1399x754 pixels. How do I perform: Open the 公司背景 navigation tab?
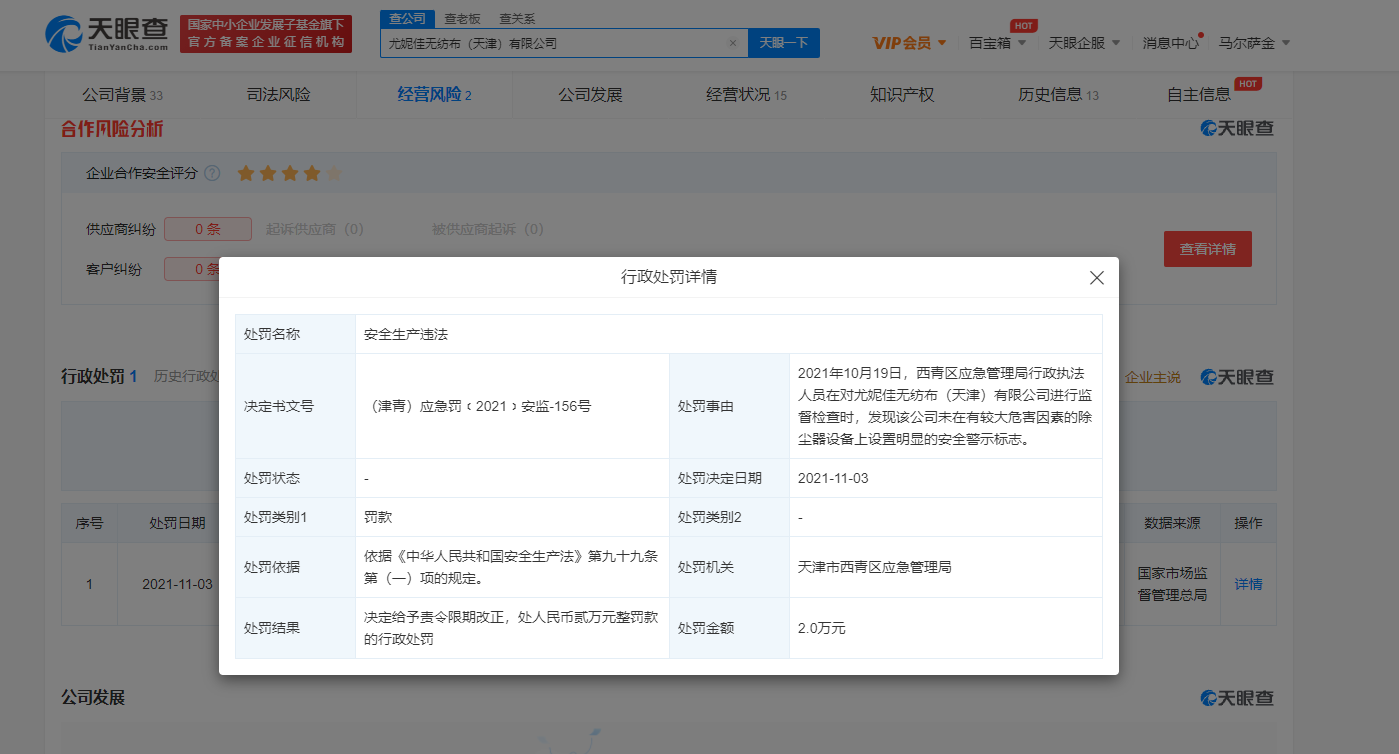point(122,95)
